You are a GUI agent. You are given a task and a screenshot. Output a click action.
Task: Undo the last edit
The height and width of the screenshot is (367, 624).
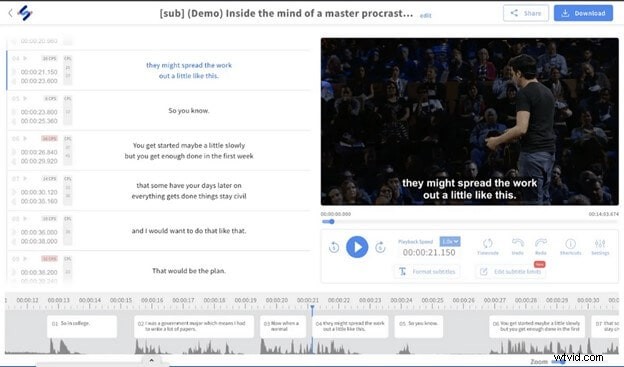[517, 247]
